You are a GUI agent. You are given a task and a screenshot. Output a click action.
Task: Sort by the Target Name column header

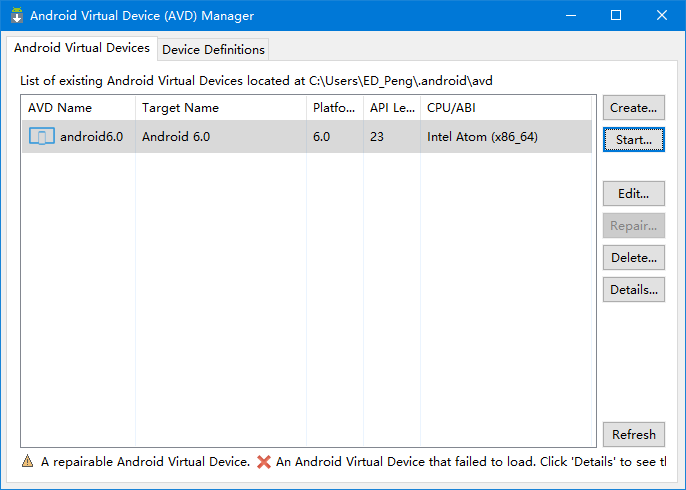(x=180, y=108)
